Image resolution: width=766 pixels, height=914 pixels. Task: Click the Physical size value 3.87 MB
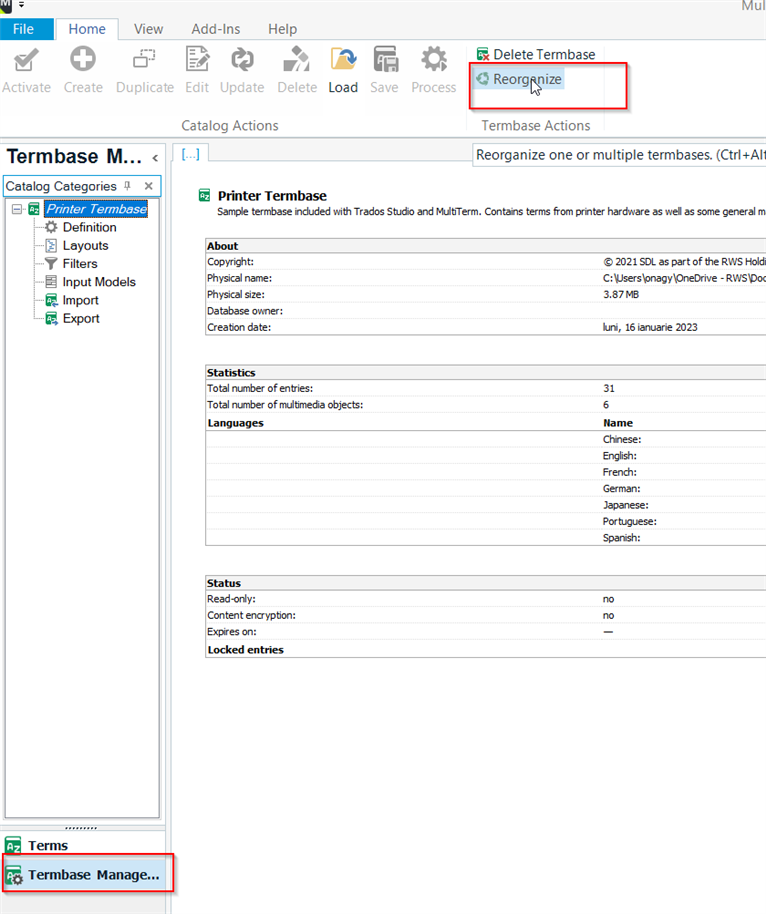coord(621,294)
